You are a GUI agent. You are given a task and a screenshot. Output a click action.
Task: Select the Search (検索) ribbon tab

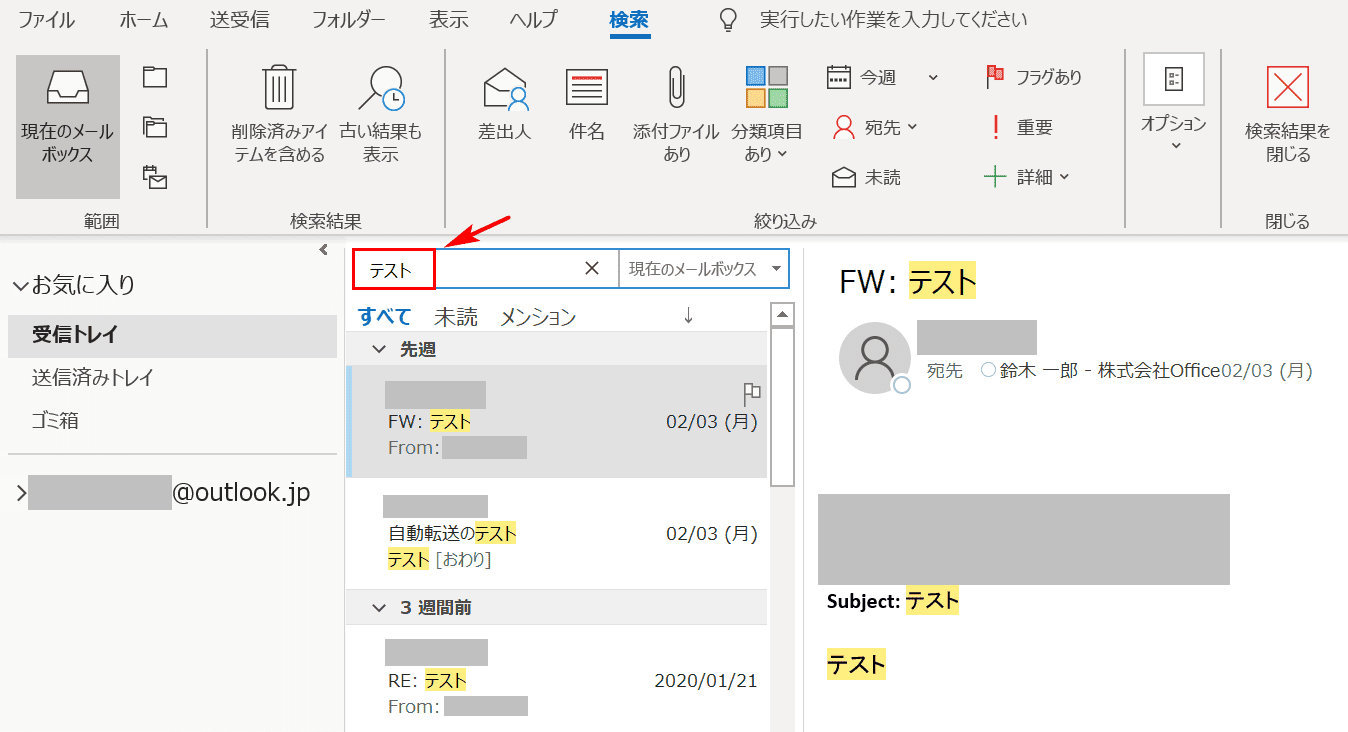(x=630, y=20)
